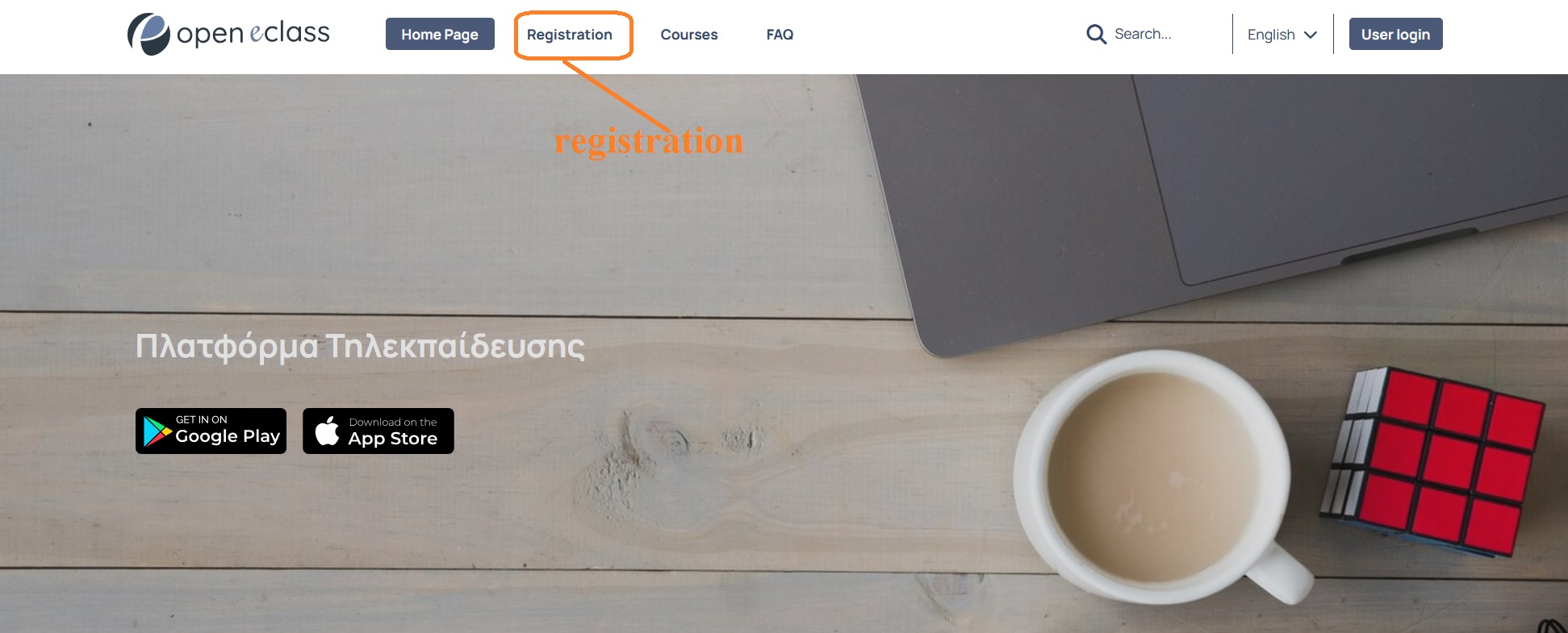1568x633 pixels.
Task: Click the Πλατφόρμα Τηλεκπαίδευσης heading
Action: pos(360,346)
